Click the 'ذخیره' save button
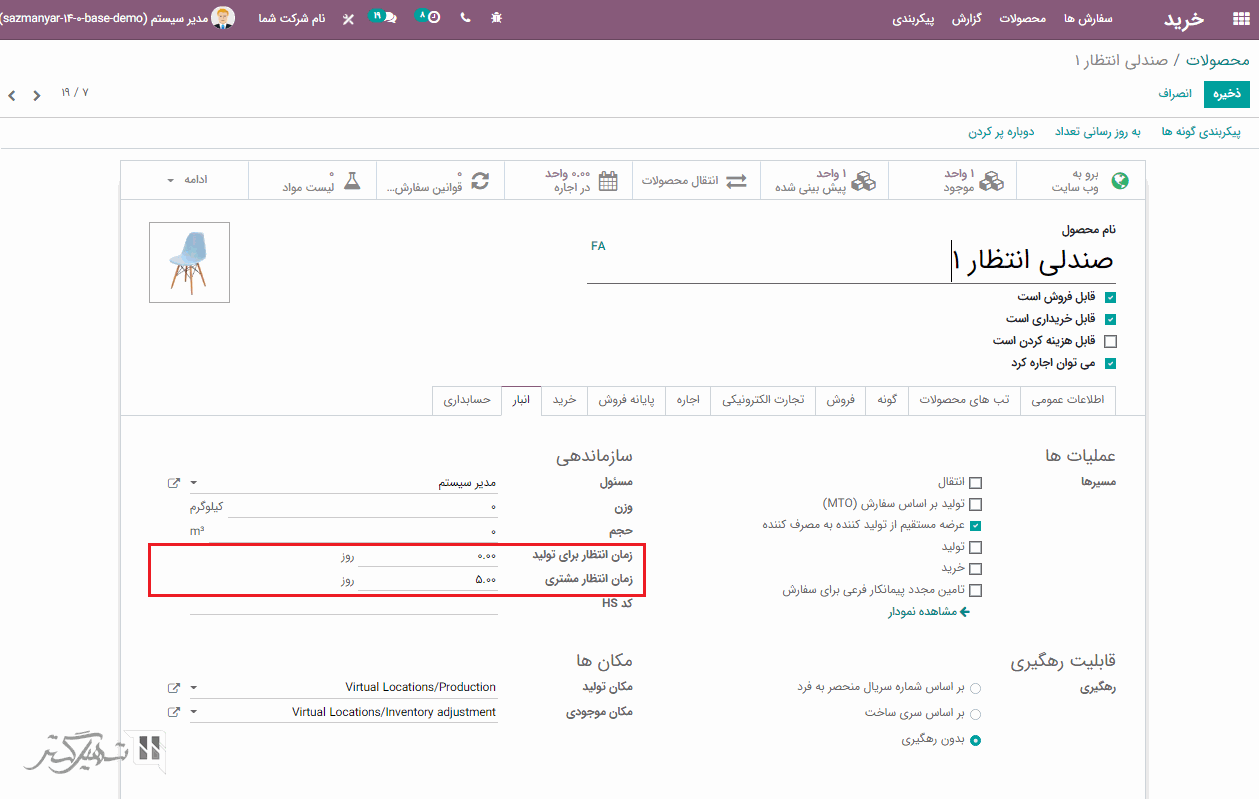Screen dimensions: 1259x799 (1227, 93)
